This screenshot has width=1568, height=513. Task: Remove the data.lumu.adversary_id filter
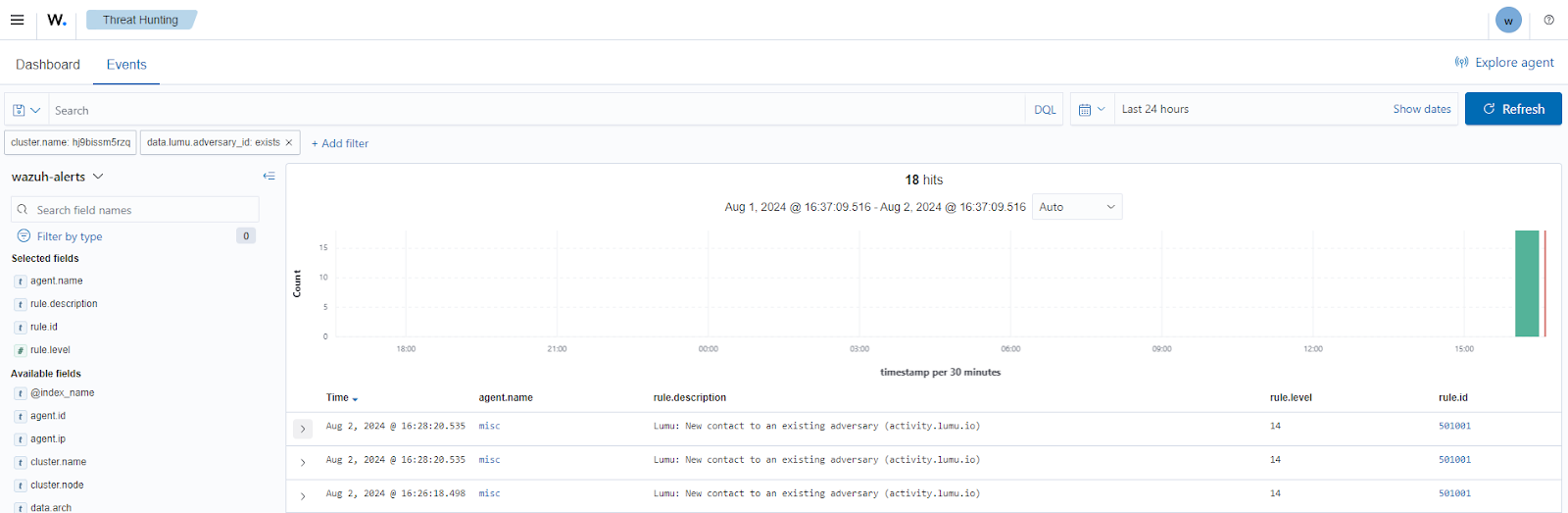click(289, 143)
